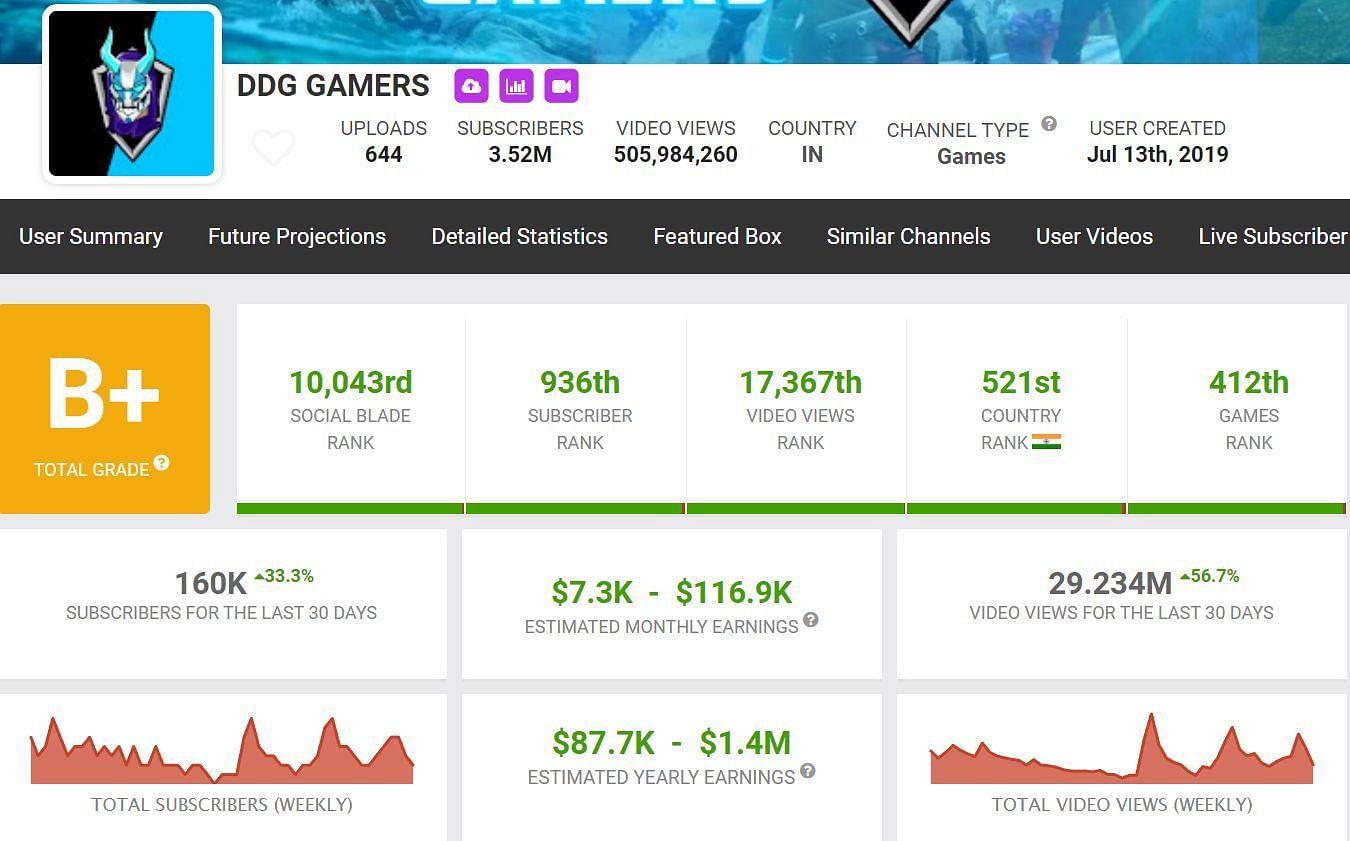Click the help icon beside Channel Type
This screenshot has height=841, width=1350.
(1048, 124)
